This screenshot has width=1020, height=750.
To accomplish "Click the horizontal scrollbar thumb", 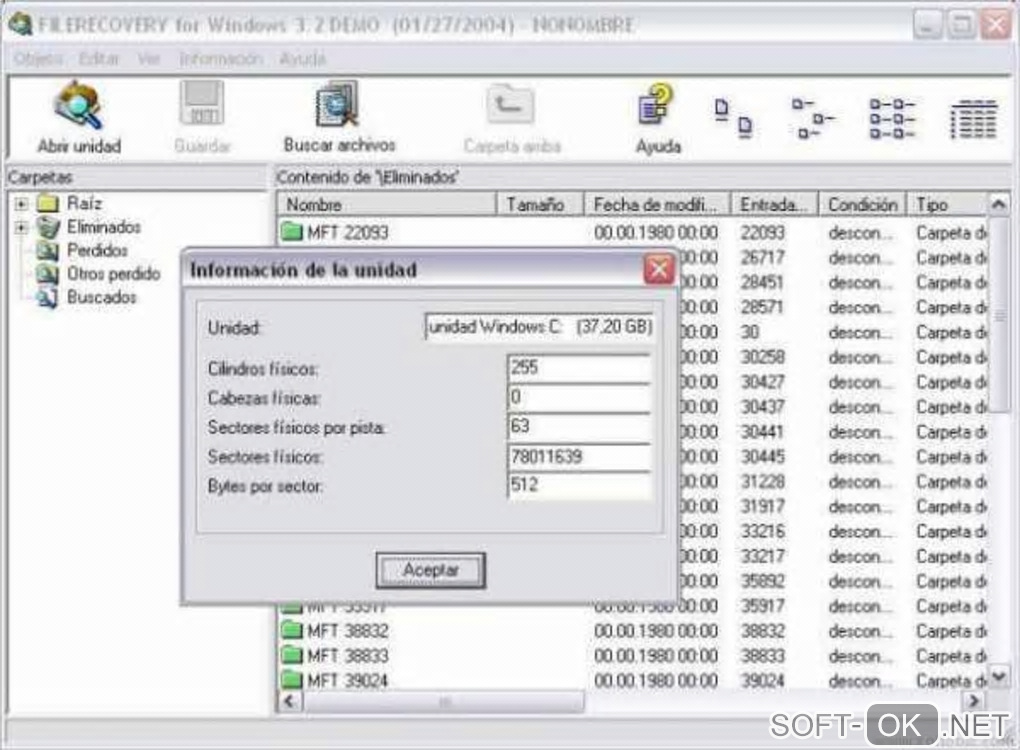I will (444, 701).
